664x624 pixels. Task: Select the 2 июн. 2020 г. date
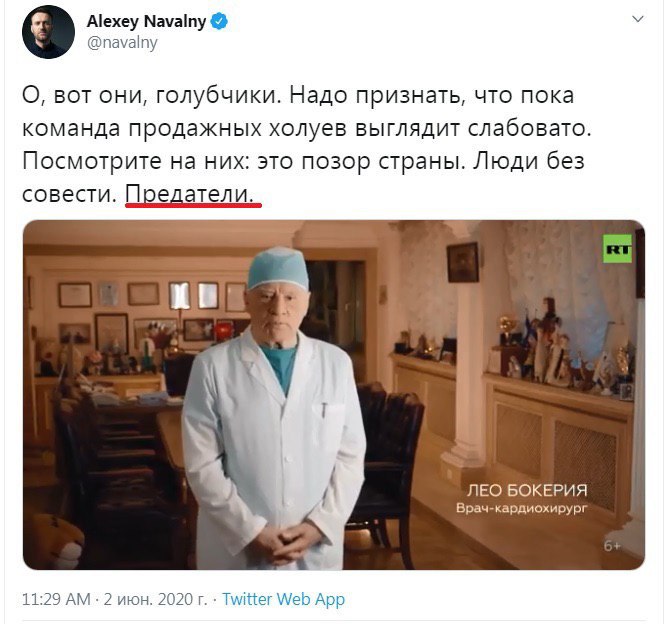click(155, 599)
